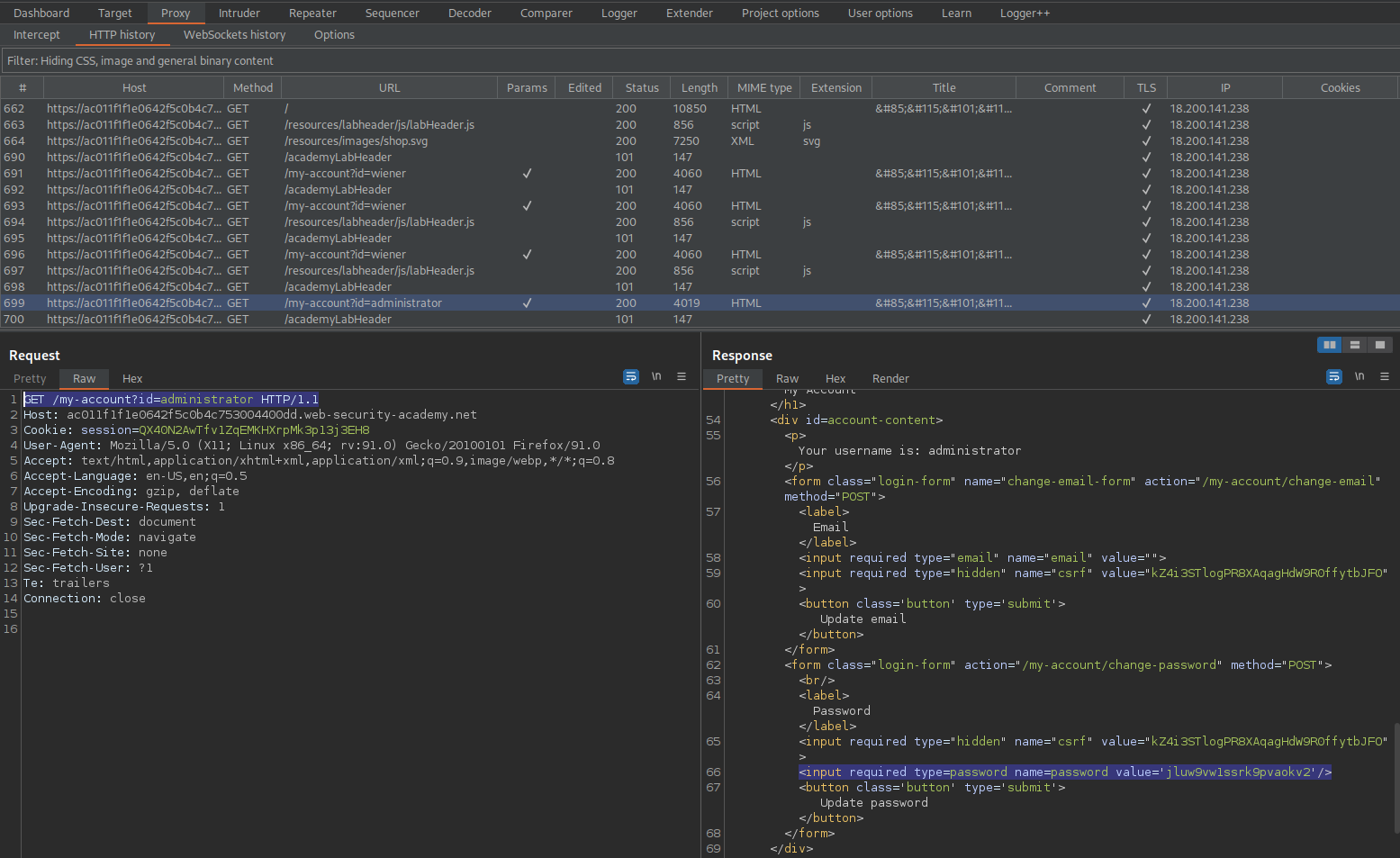Sort history by the # column
The height and width of the screenshot is (858, 1400).
tap(23, 87)
